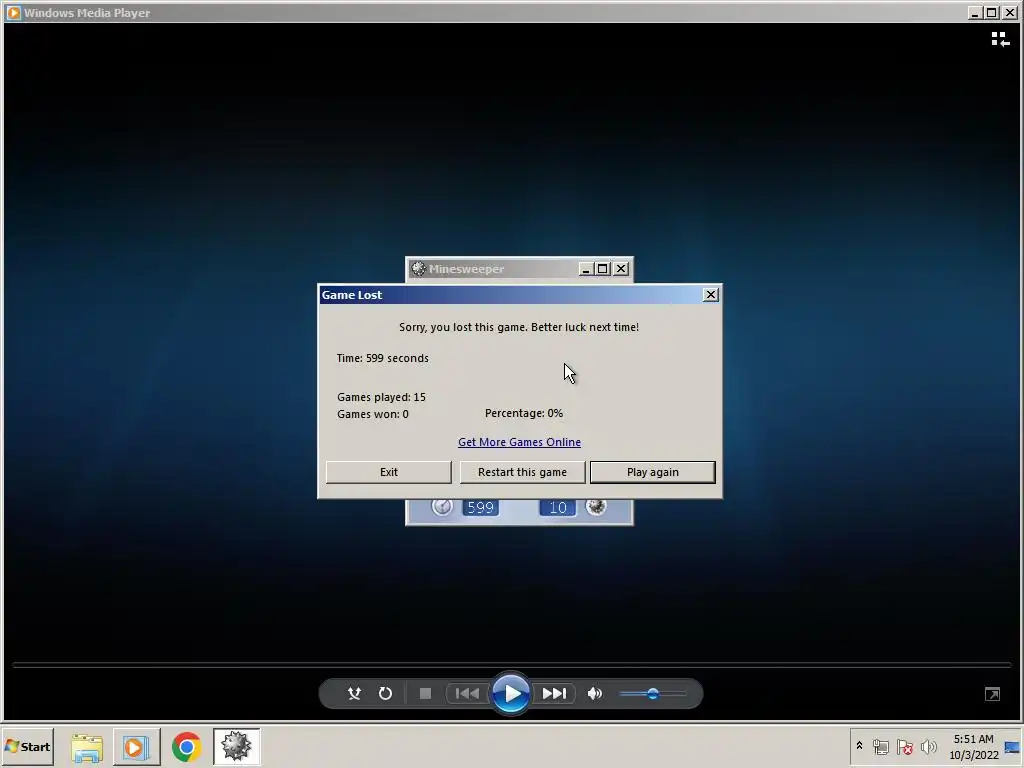Click the Minesweeper mine counter icon
The height and width of the screenshot is (768, 1024).
596,507
